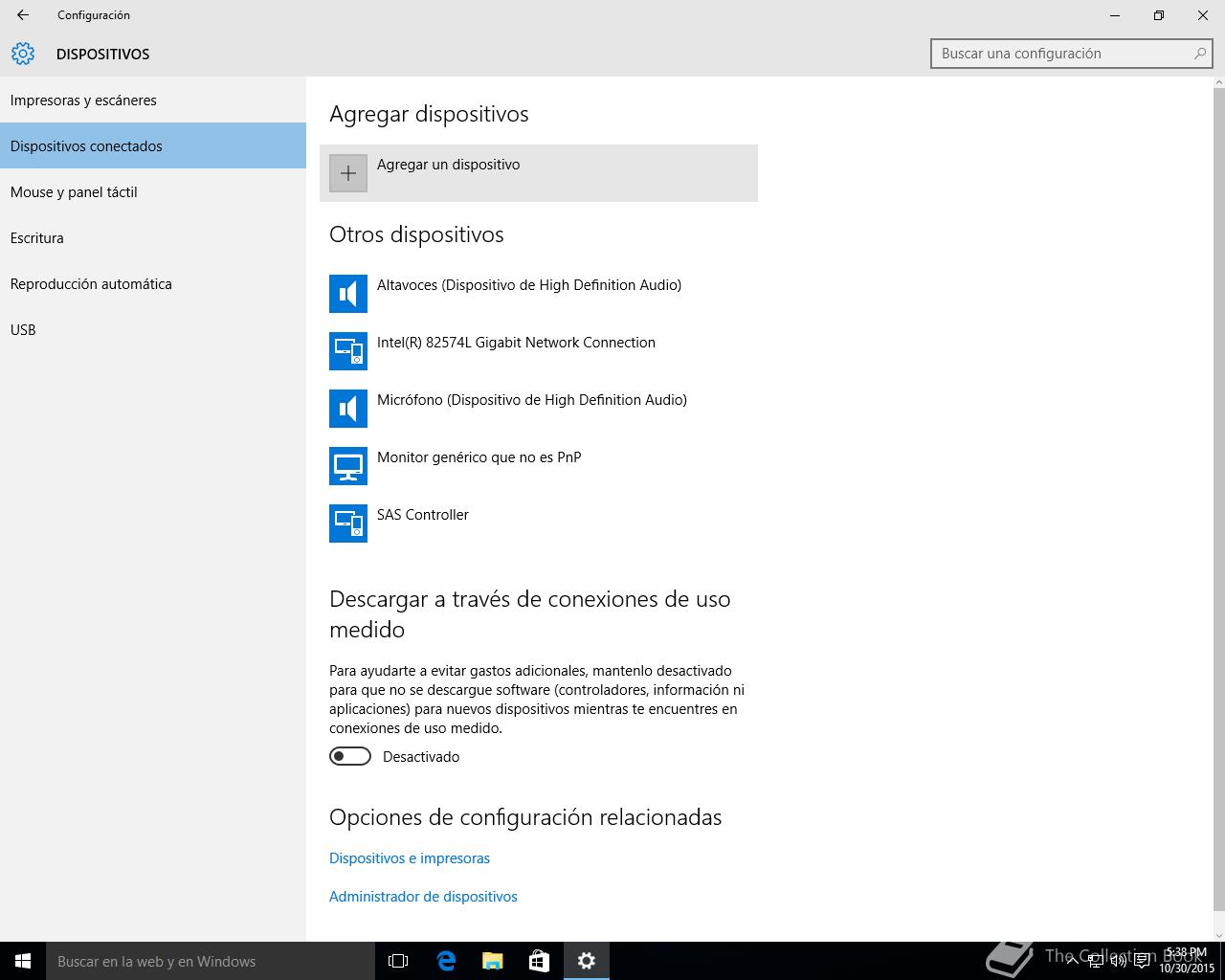Open the Reproducción automática section

[91, 284]
